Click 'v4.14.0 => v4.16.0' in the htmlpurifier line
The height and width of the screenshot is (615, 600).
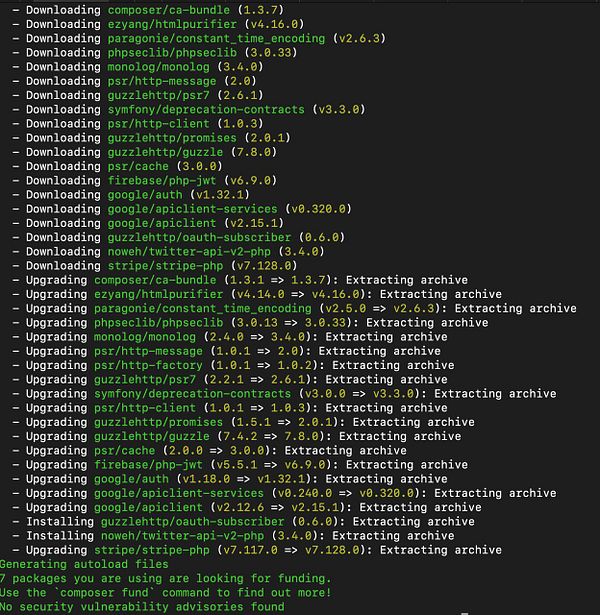(x=299, y=294)
